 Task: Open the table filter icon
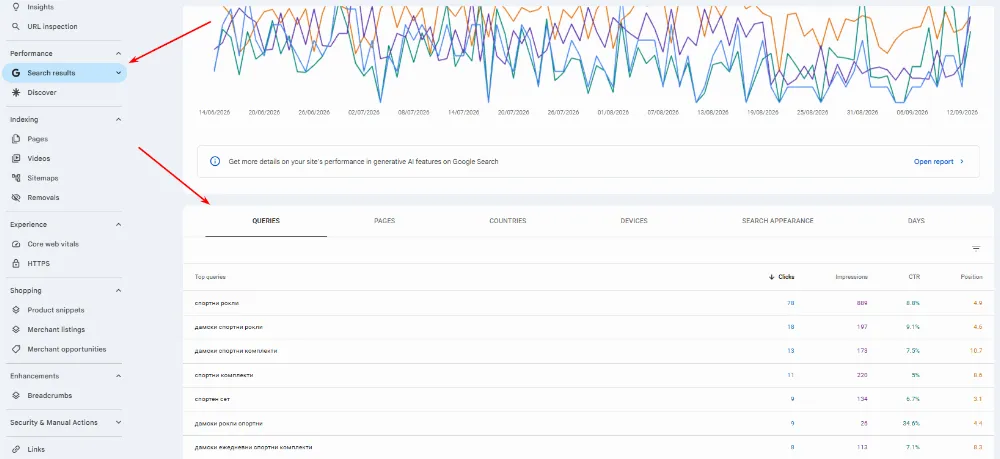[976, 249]
